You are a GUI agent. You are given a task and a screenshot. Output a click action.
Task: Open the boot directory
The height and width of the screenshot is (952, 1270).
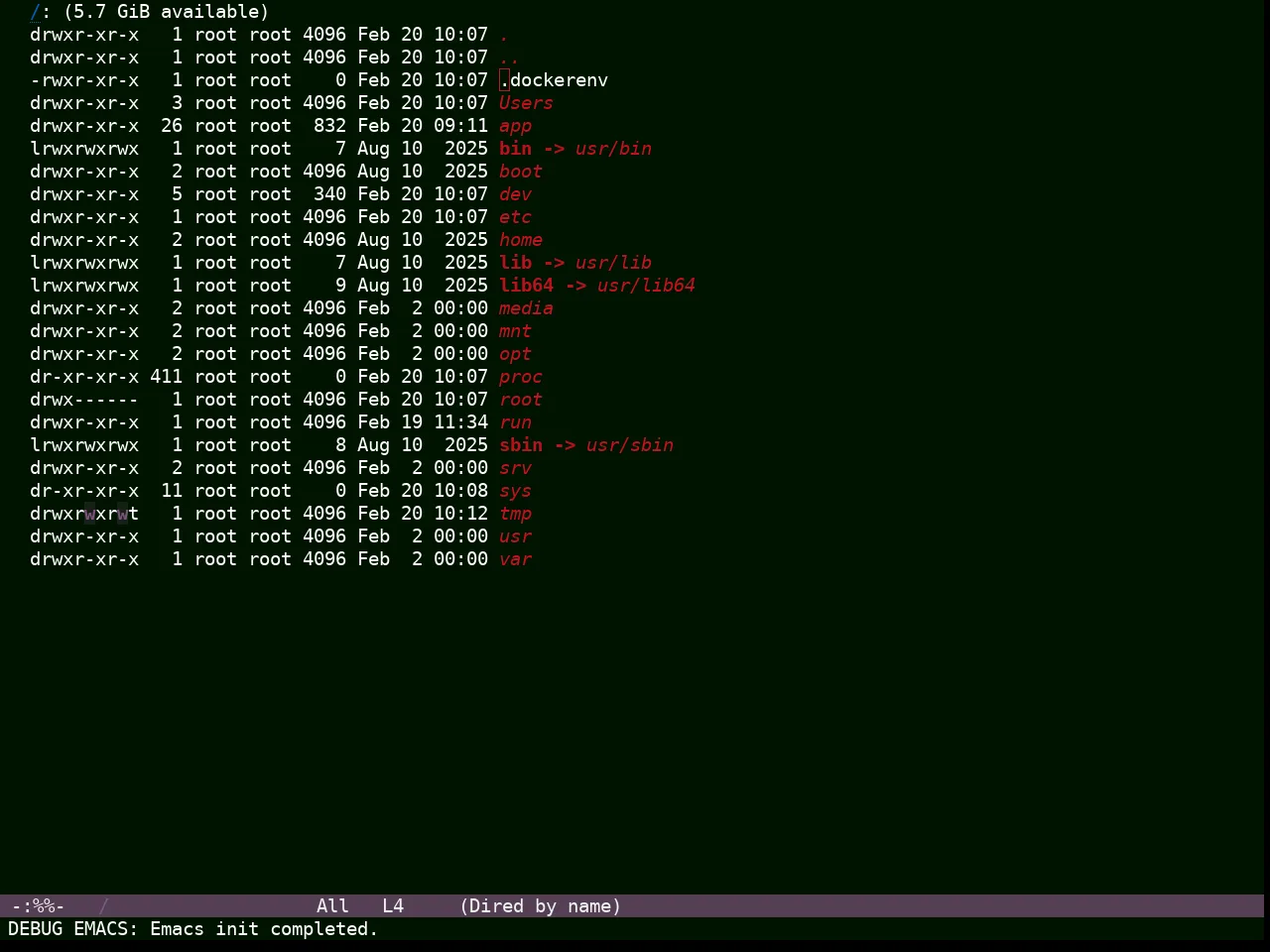click(521, 172)
